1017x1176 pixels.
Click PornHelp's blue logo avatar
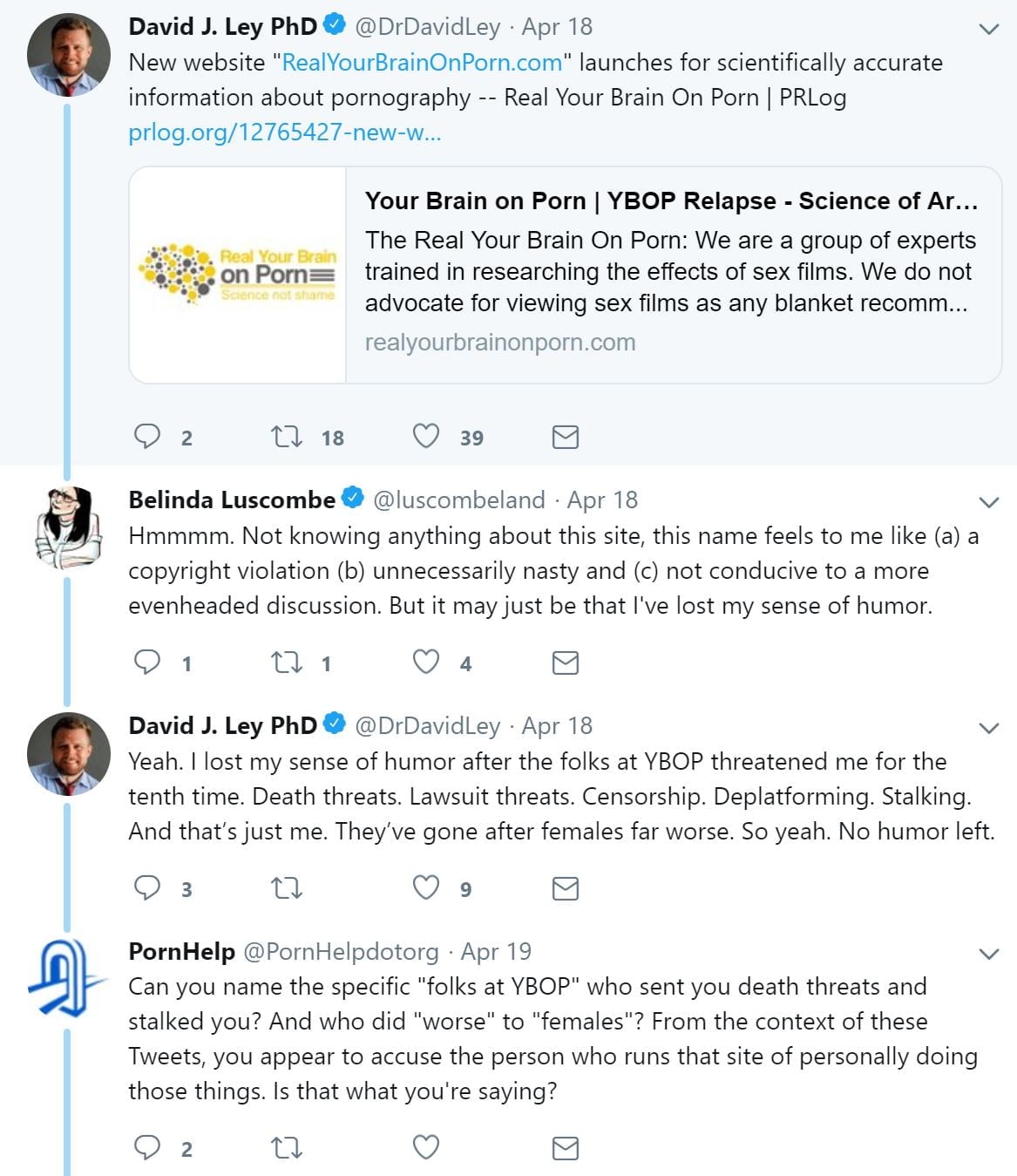tap(66, 976)
